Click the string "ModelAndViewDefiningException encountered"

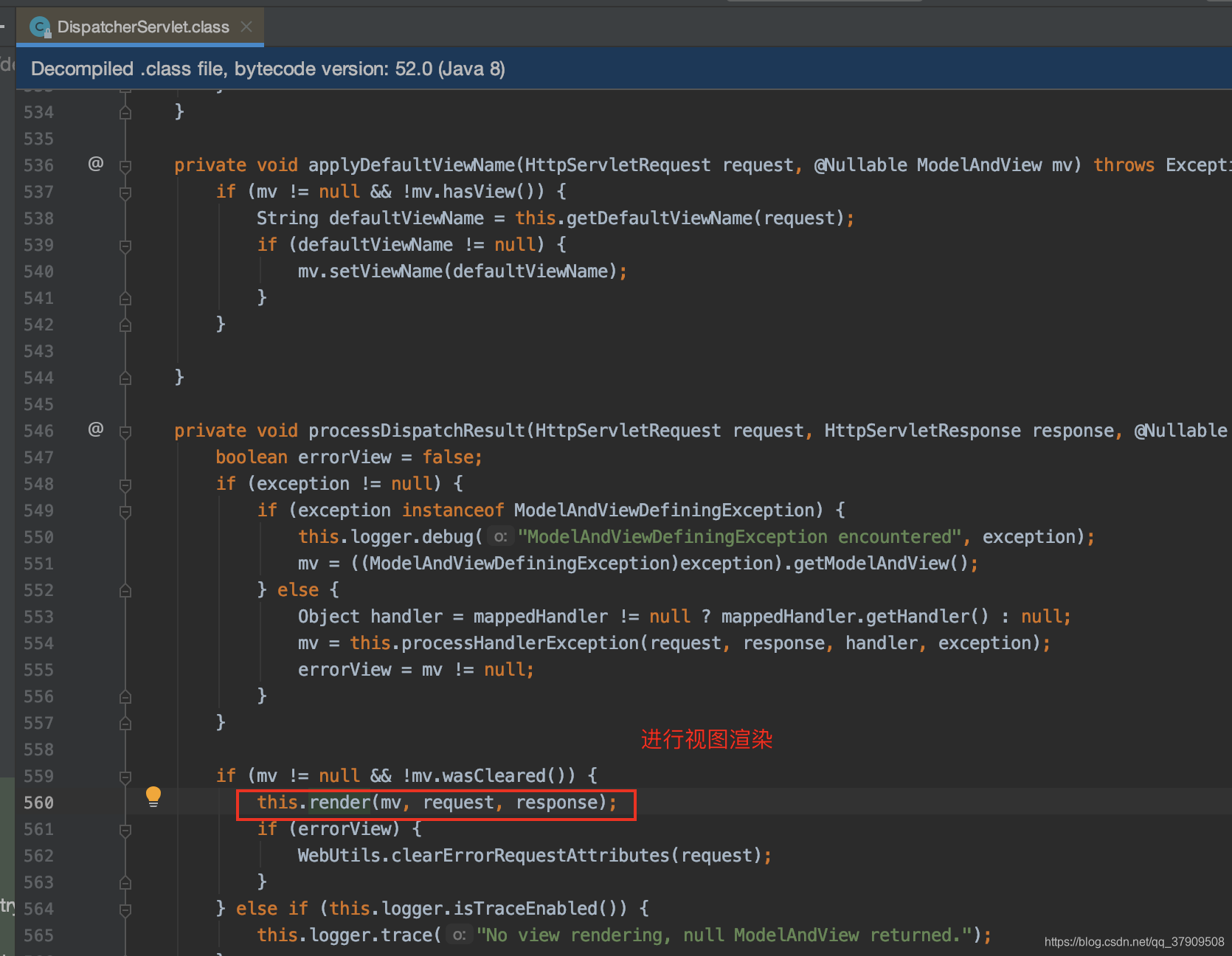pos(739,537)
